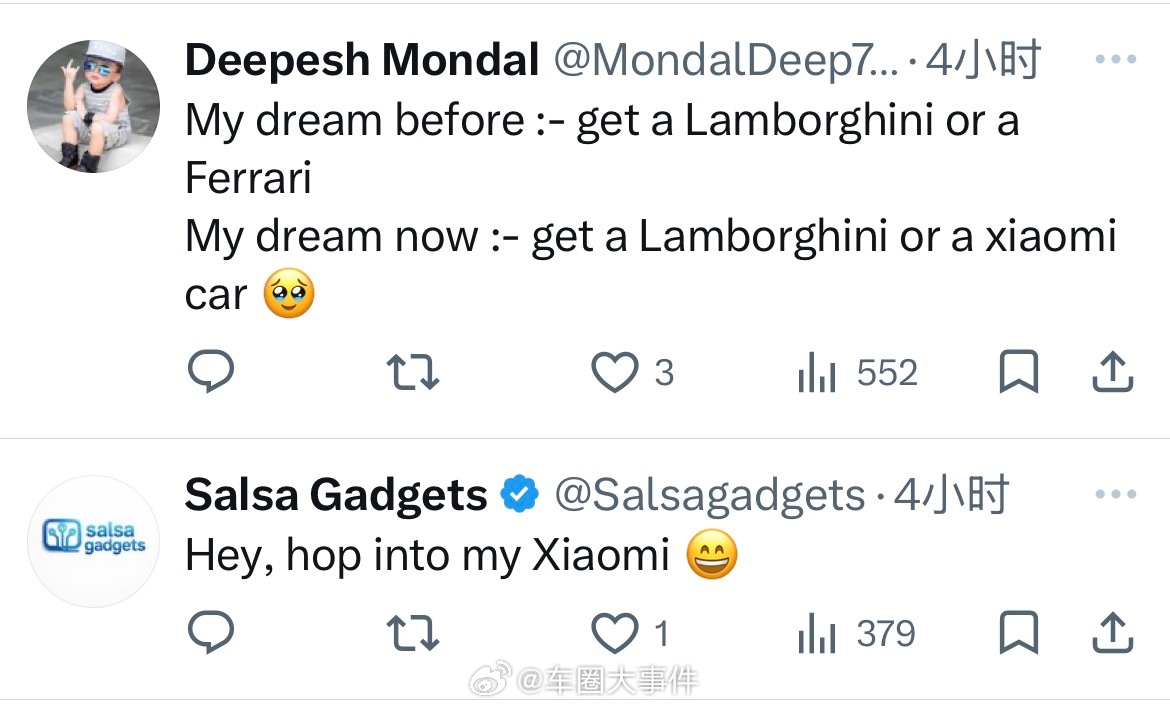
Task: Open the Salsa Gadgets display name
Action: 336,495
